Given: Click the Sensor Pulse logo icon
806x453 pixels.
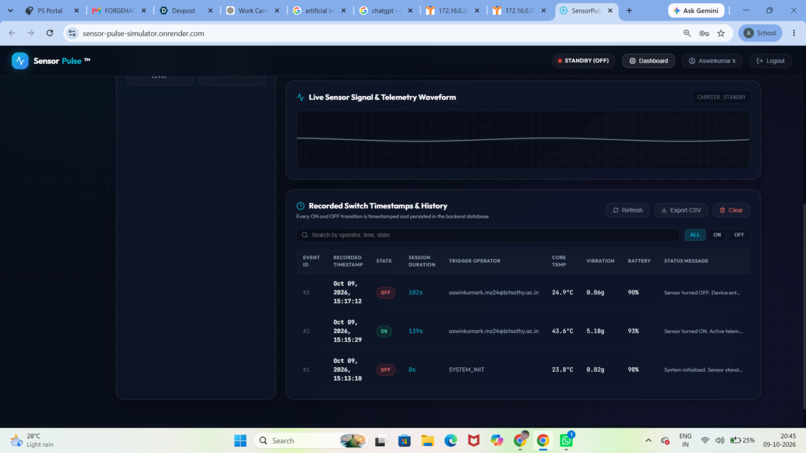Looking at the screenshot, I should [20, 61].
